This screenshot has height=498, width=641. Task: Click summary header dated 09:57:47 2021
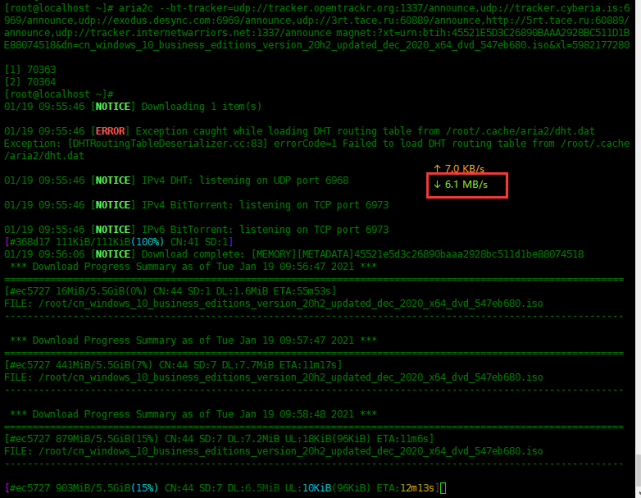pyautogui.click(x=193, y=340)
